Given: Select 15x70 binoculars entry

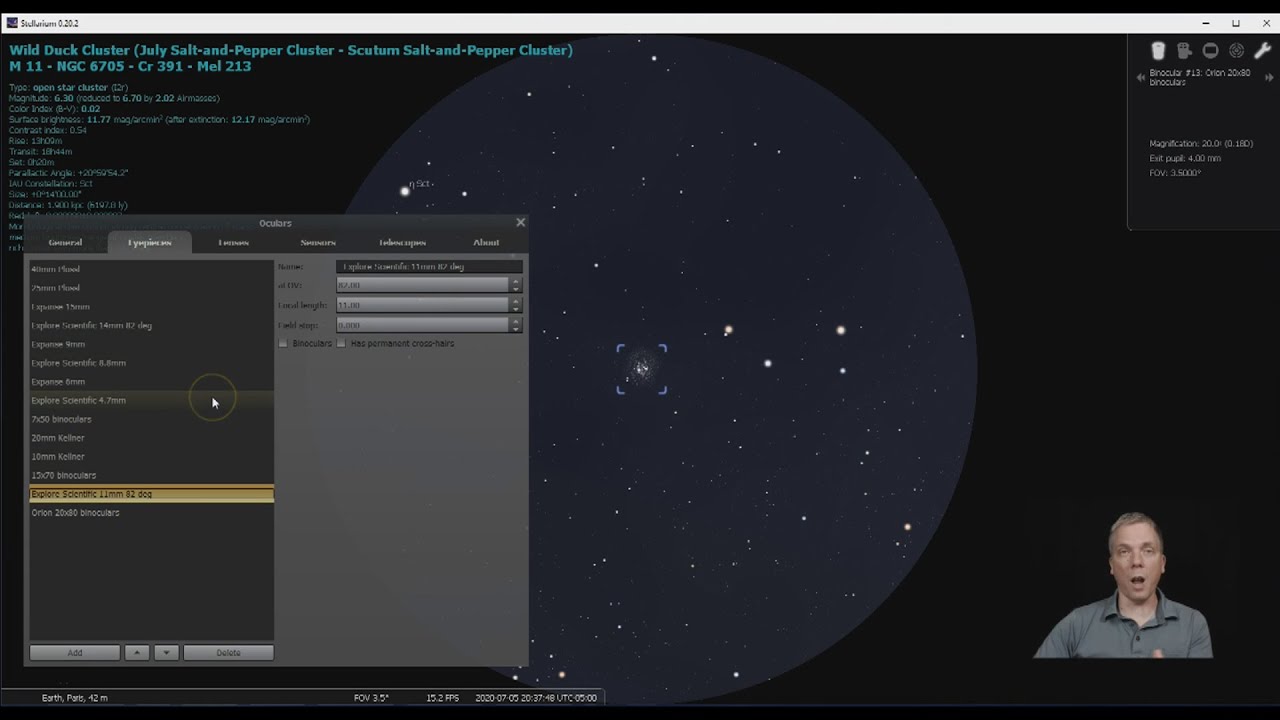Looking at the screenshot, I should click(151, 475).
